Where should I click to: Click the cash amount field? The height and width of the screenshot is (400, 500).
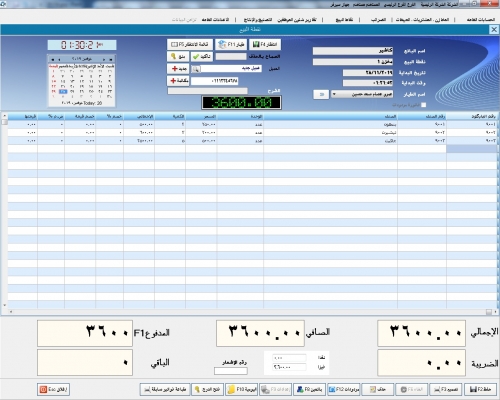coord(289,358)
